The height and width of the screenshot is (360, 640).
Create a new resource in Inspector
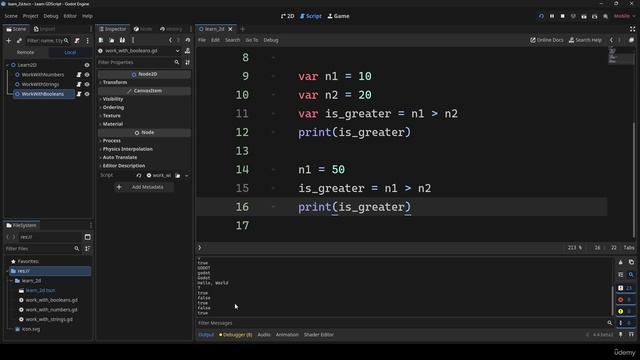click(x=101, y=40)
